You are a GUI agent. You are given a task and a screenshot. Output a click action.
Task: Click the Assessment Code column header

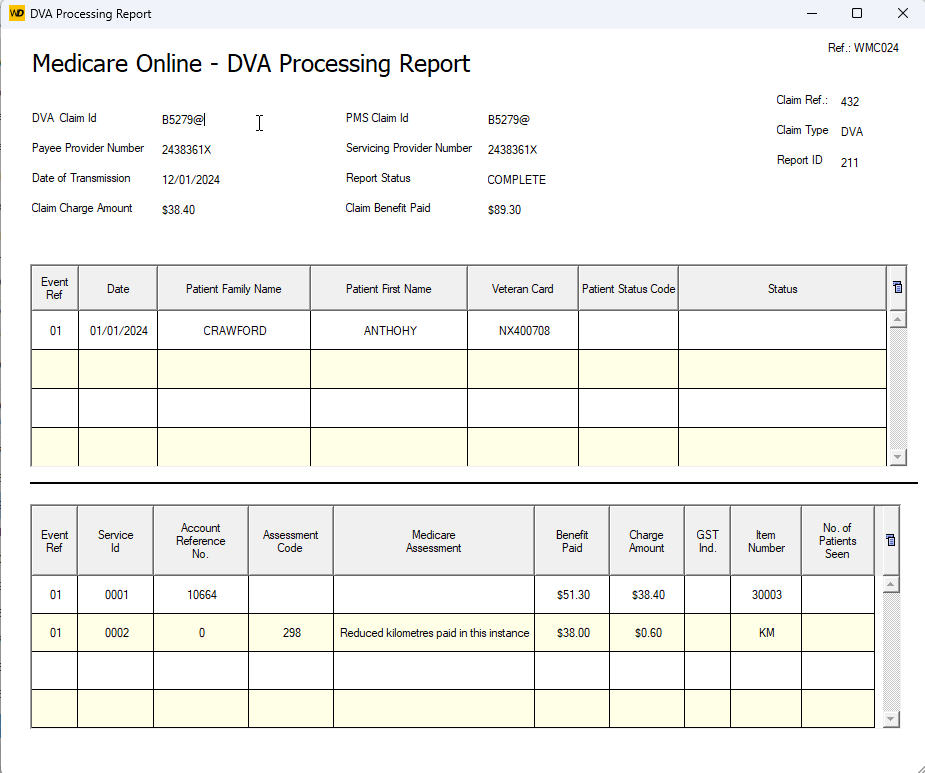pos(290,541)
